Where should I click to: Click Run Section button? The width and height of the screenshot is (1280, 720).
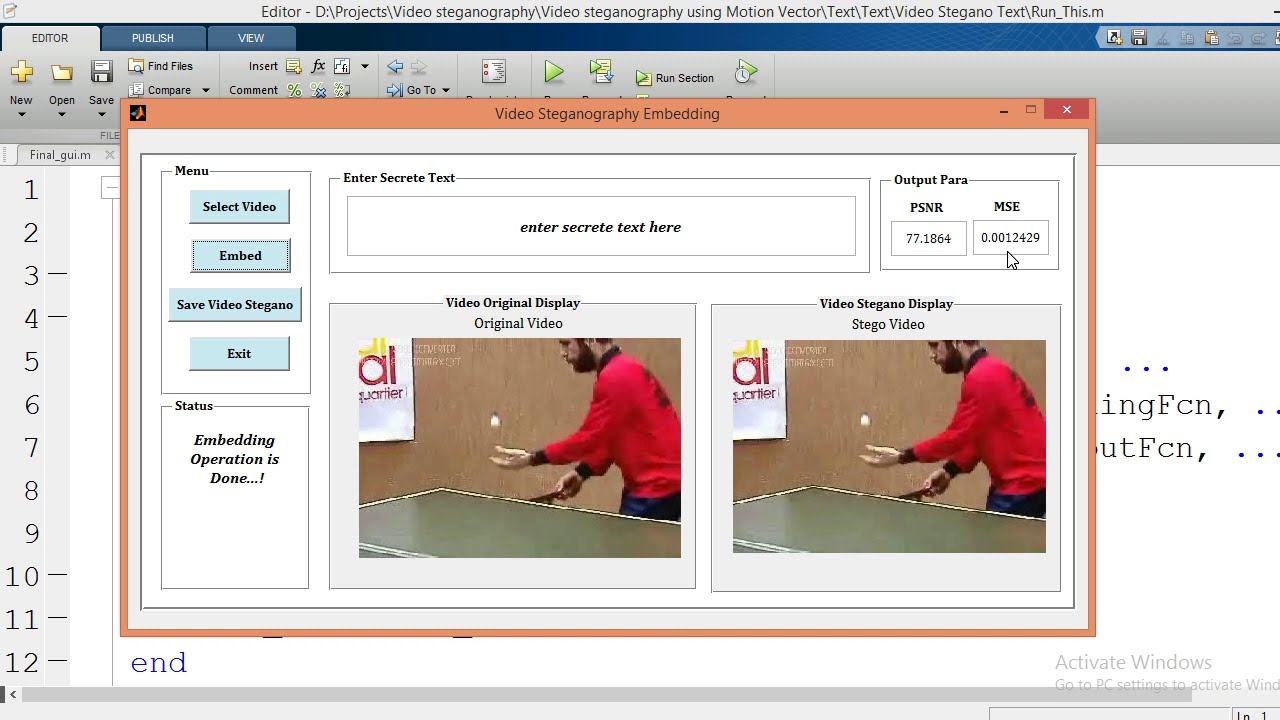(675, 78)
